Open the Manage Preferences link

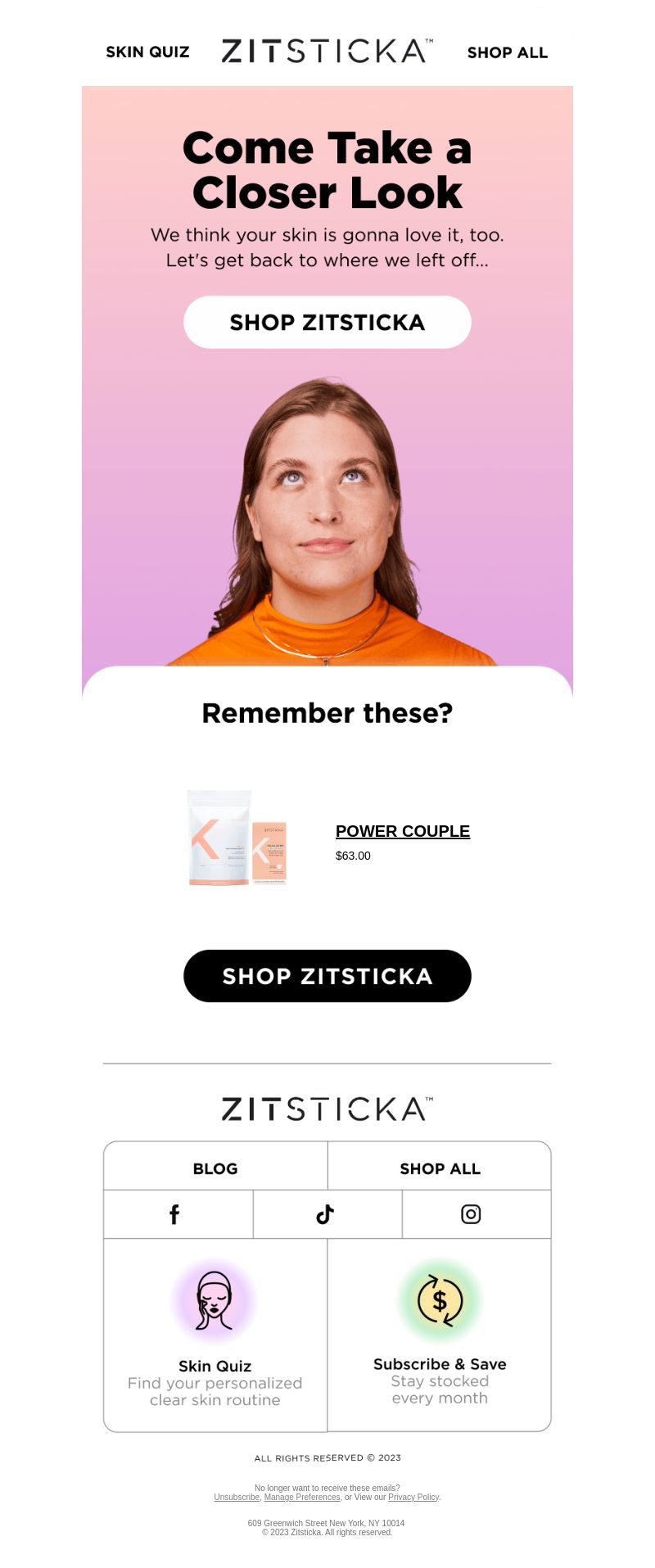click(x=302, y=1497)
